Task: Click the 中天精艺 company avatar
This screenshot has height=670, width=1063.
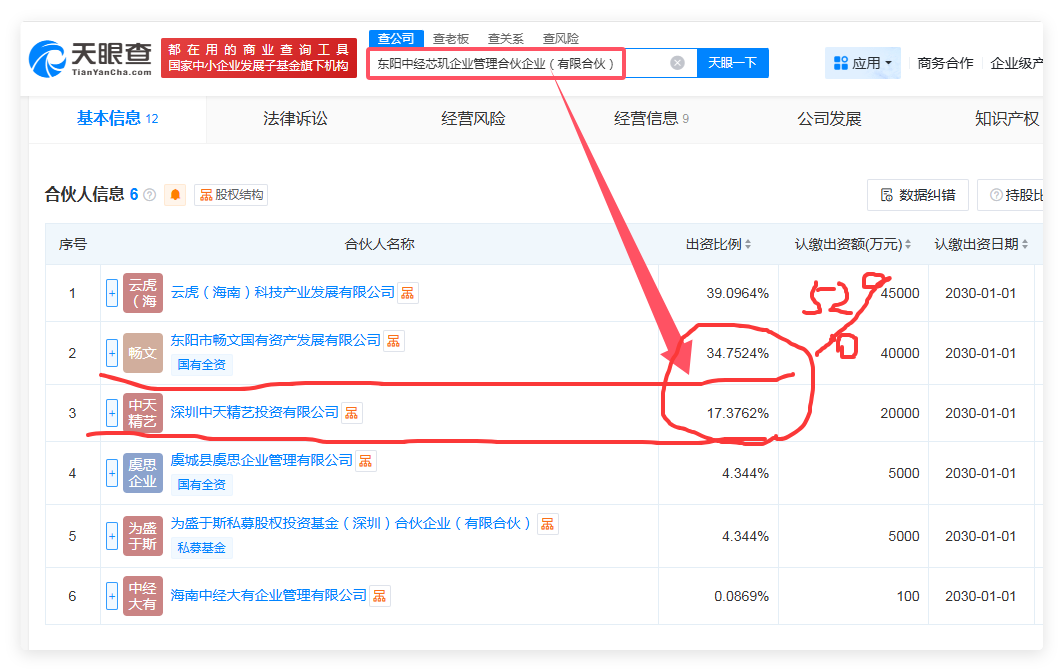Action: point(143,413)
